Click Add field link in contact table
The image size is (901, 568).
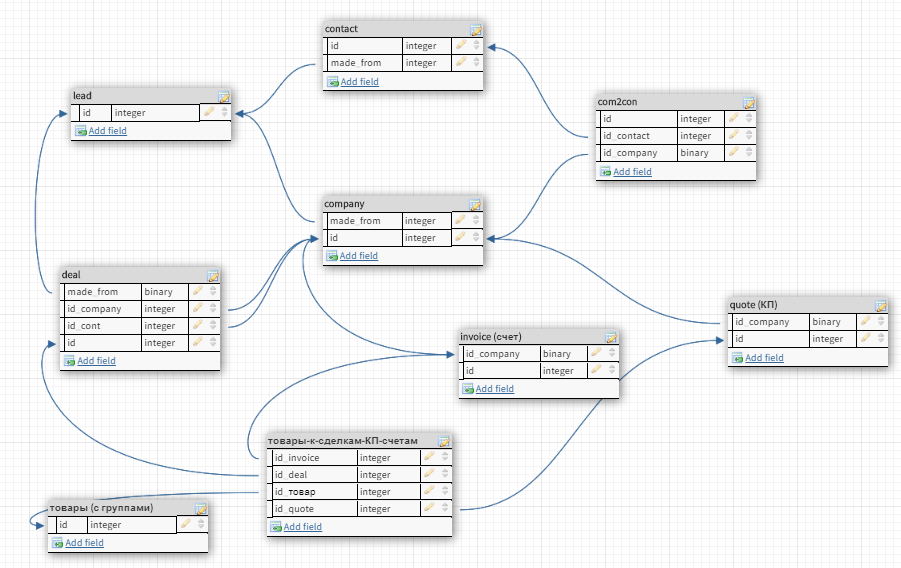tap(360, 82)
